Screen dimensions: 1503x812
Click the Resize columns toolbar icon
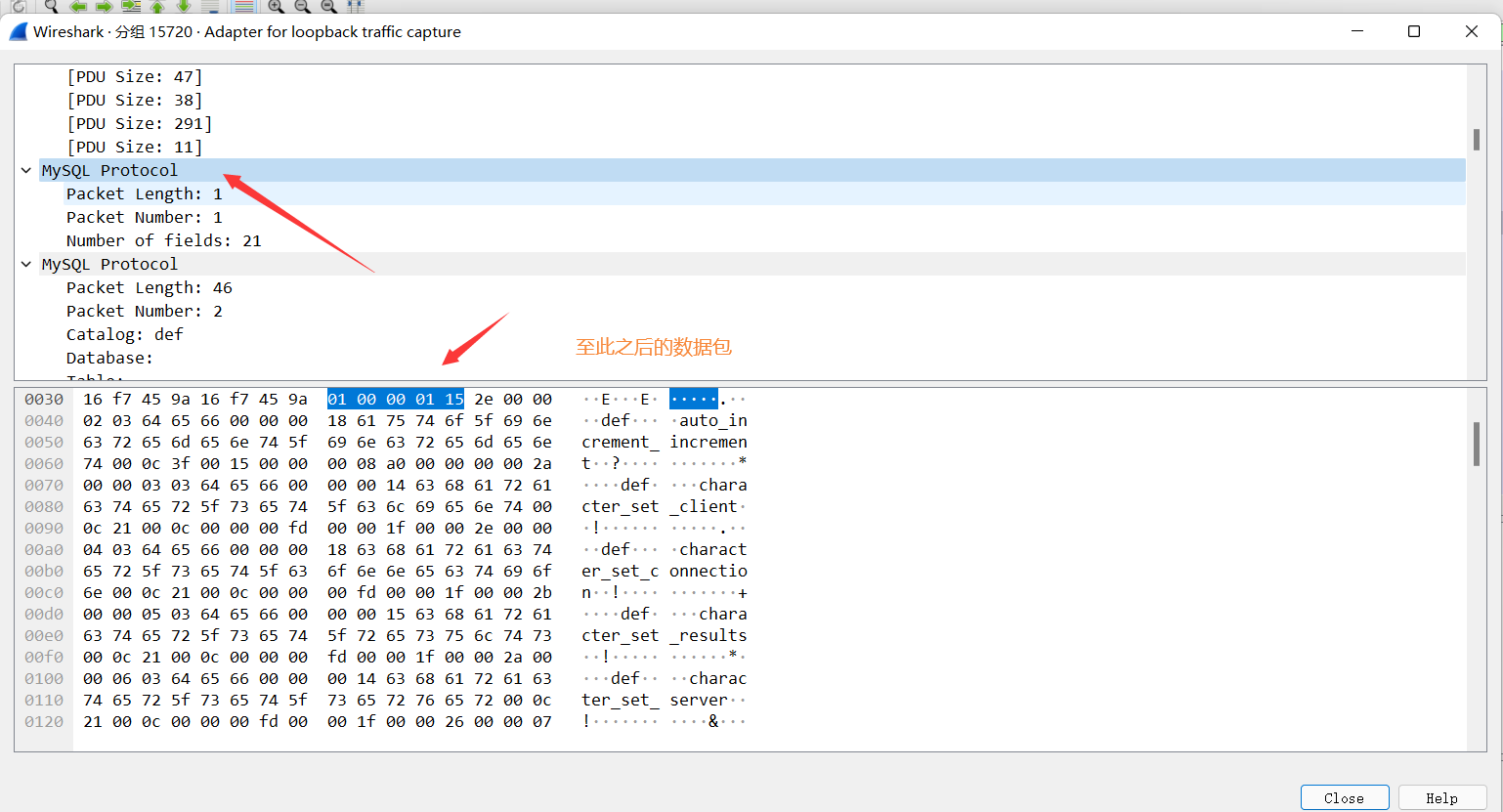[355, 7]
